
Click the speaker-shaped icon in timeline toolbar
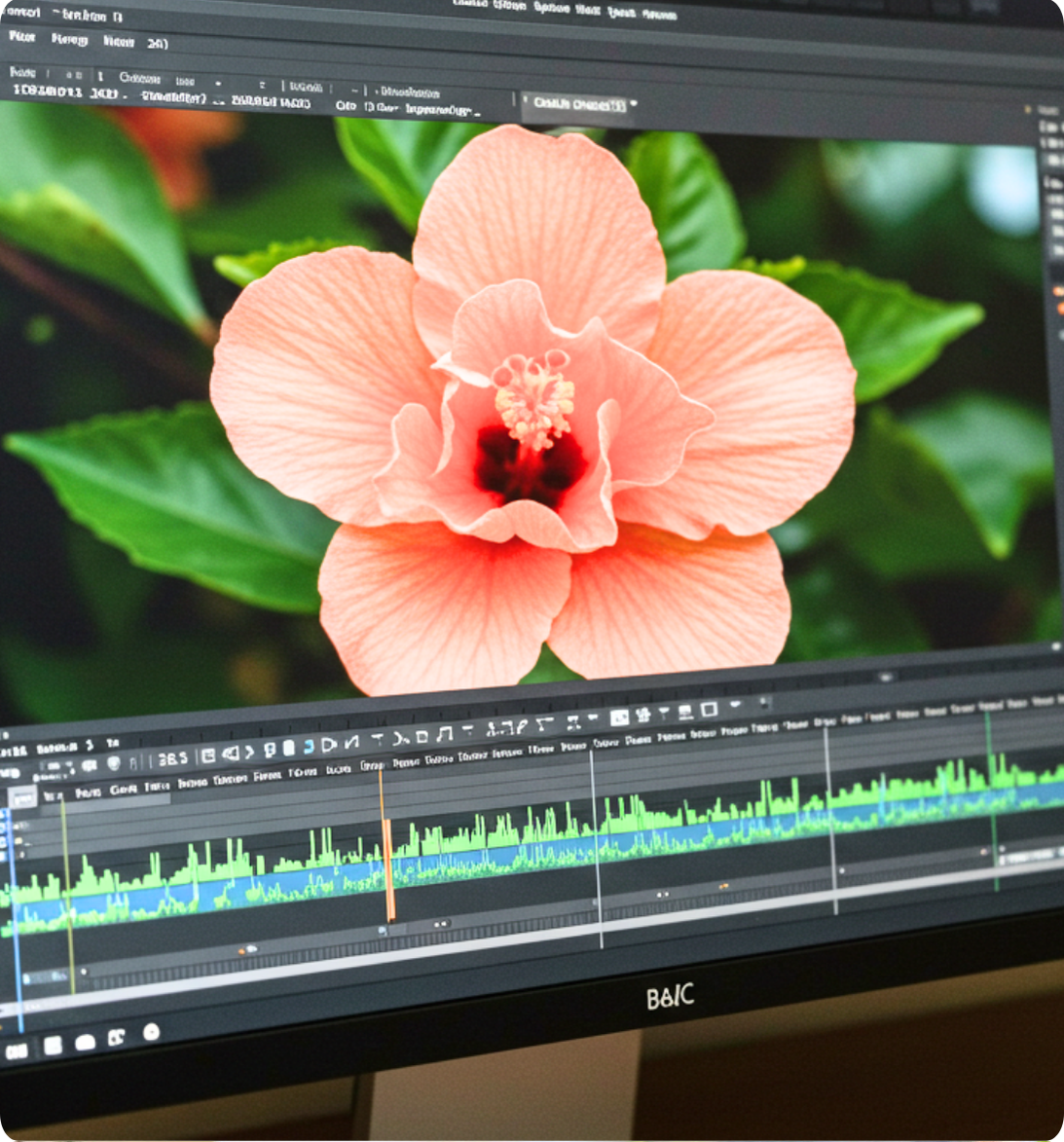231,753
